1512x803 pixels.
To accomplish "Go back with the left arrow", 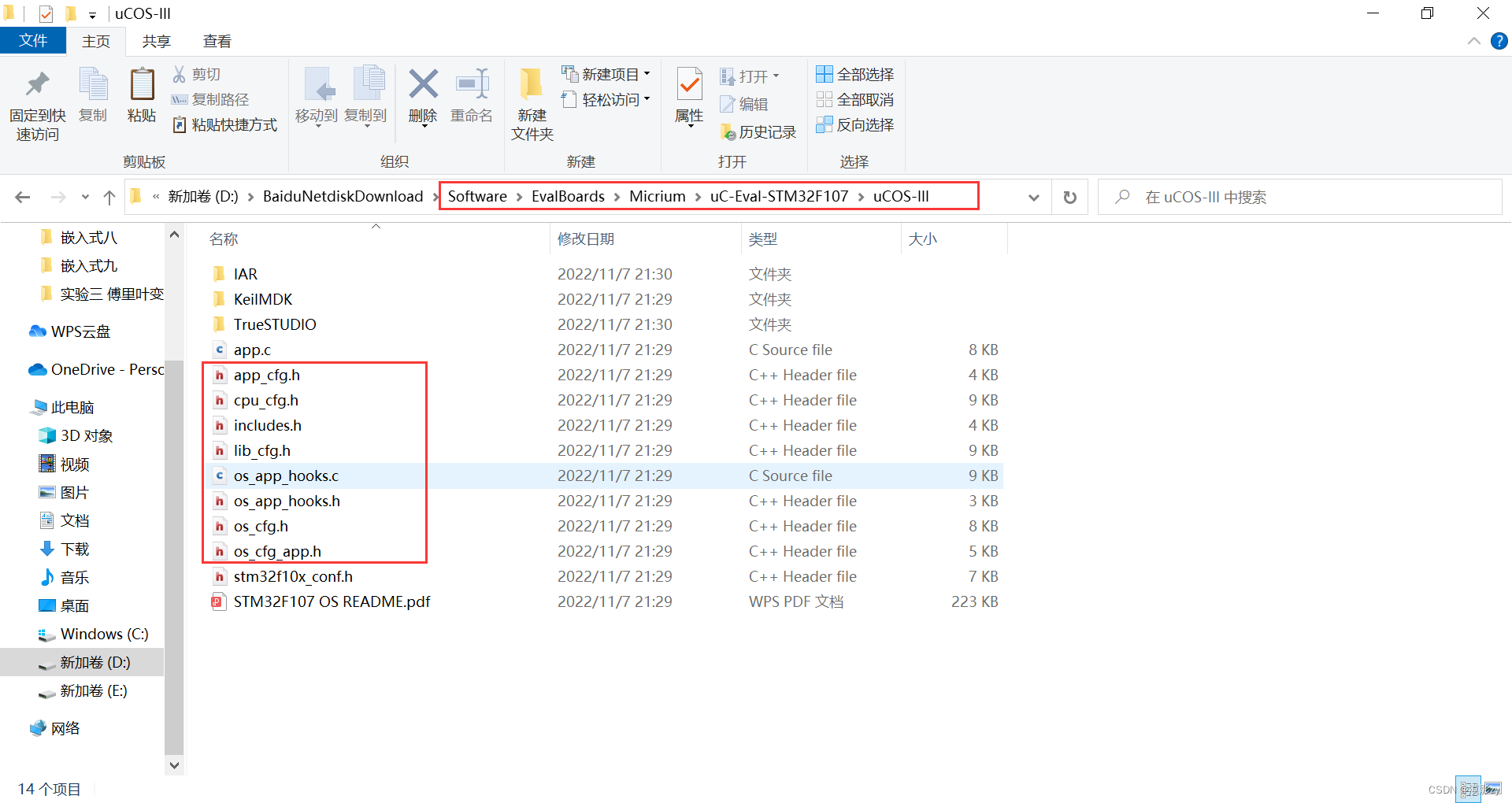I will pyautogui.click(x=22, y=197).
